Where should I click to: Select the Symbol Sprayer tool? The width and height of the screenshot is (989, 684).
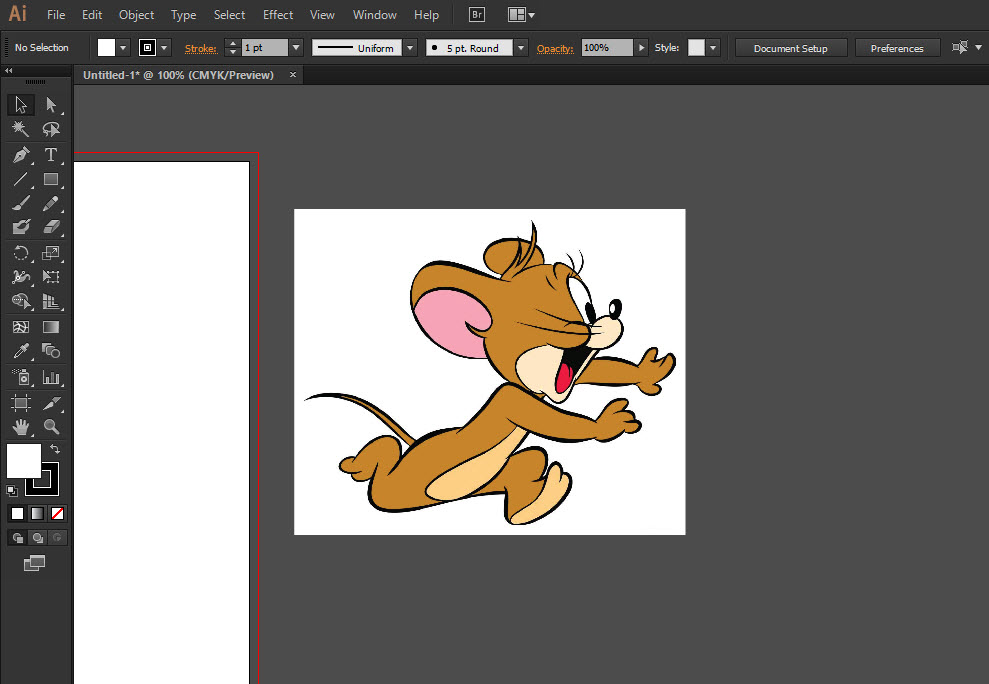point(21,377)
